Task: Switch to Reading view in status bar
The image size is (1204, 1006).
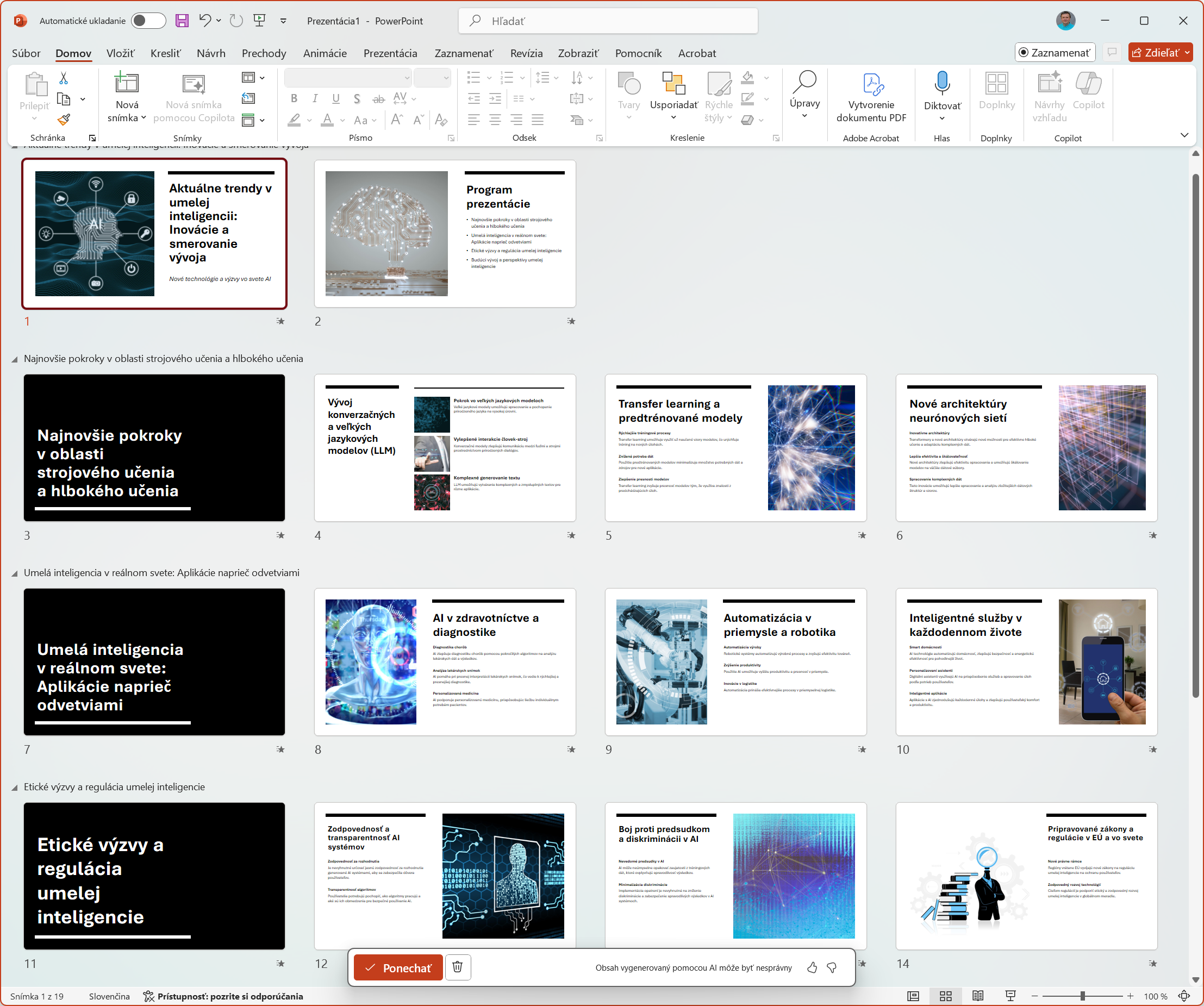Action: [x=977, y=996]
